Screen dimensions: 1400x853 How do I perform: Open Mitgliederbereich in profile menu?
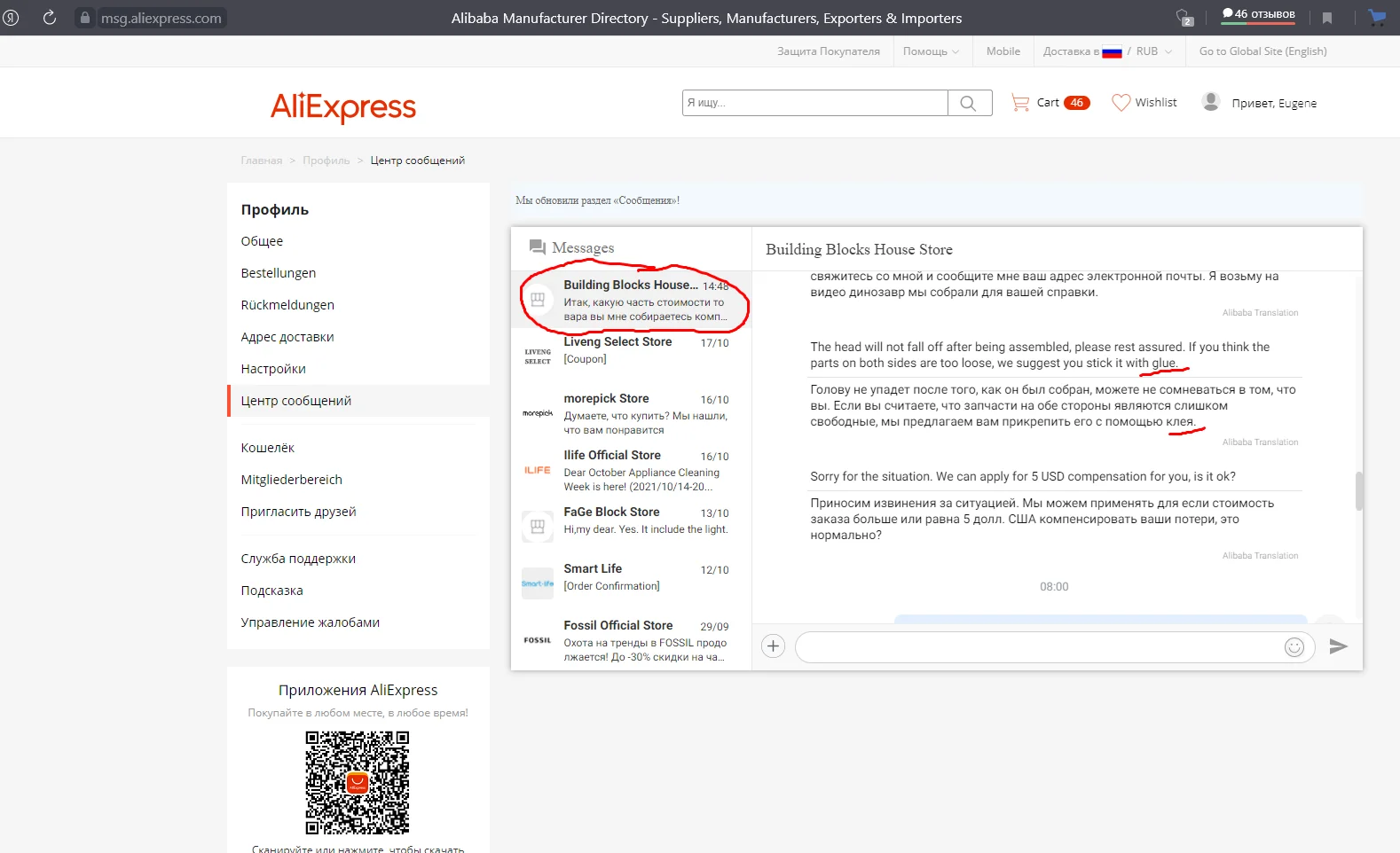pyautogui.click(x=292, y=480)
